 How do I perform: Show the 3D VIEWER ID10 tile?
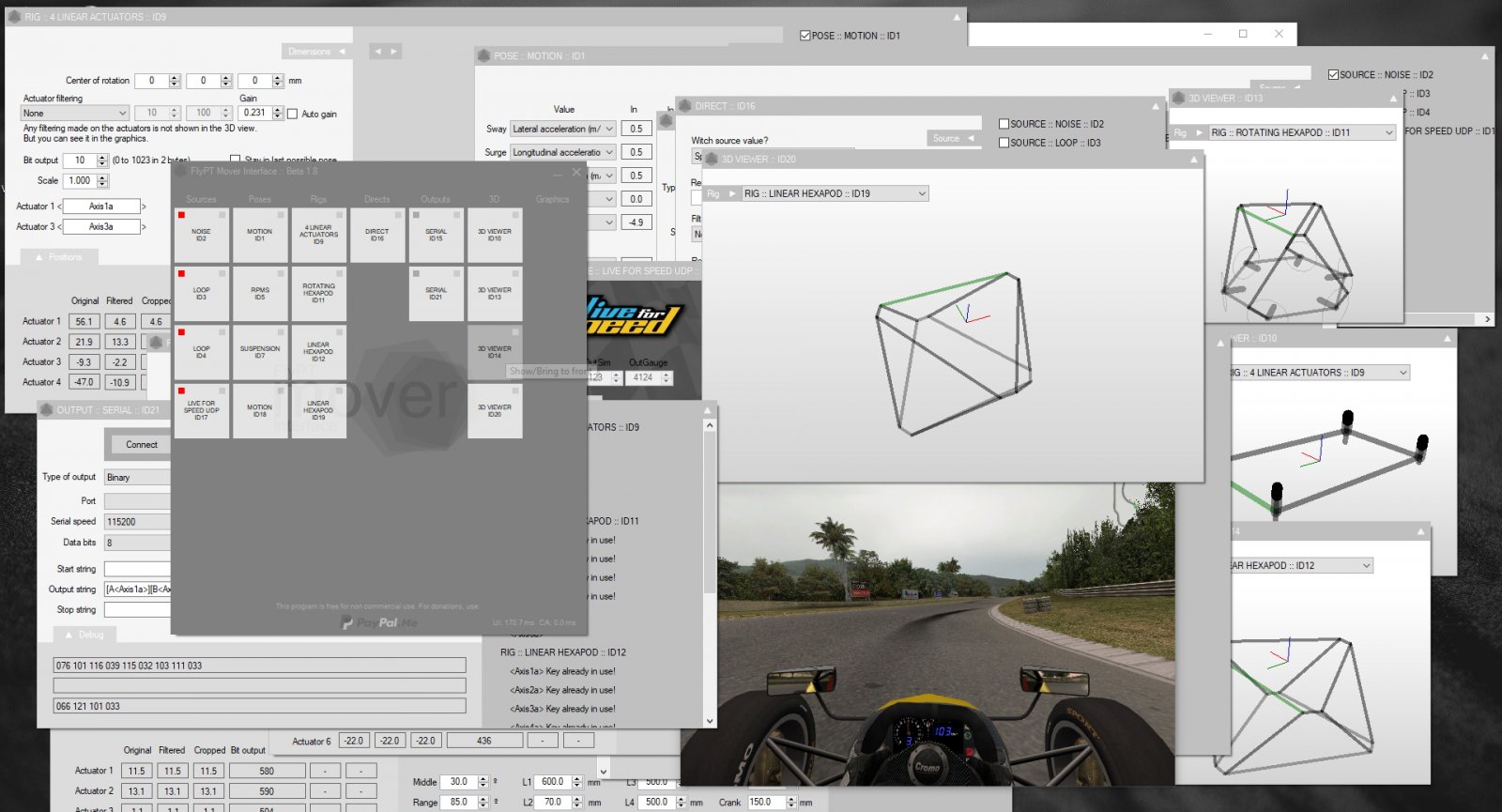(x=495, y=235)
